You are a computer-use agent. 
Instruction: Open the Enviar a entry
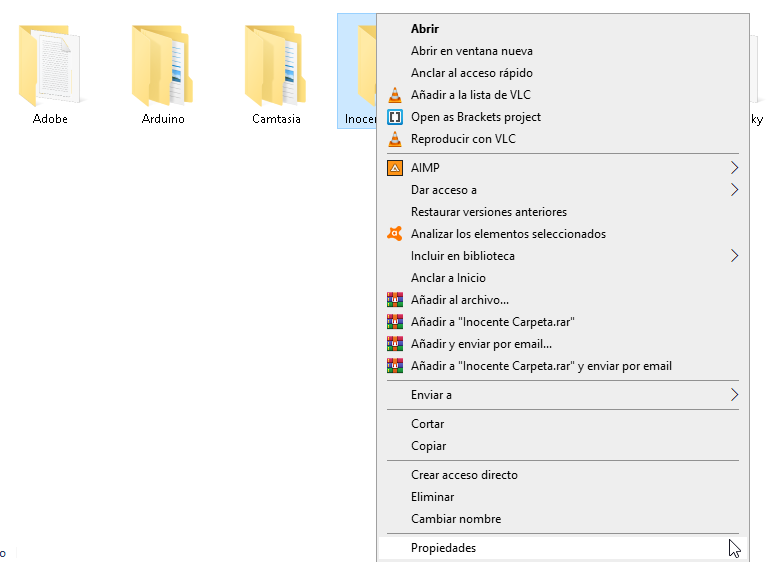pyautogui.click(x=563, y=395)
